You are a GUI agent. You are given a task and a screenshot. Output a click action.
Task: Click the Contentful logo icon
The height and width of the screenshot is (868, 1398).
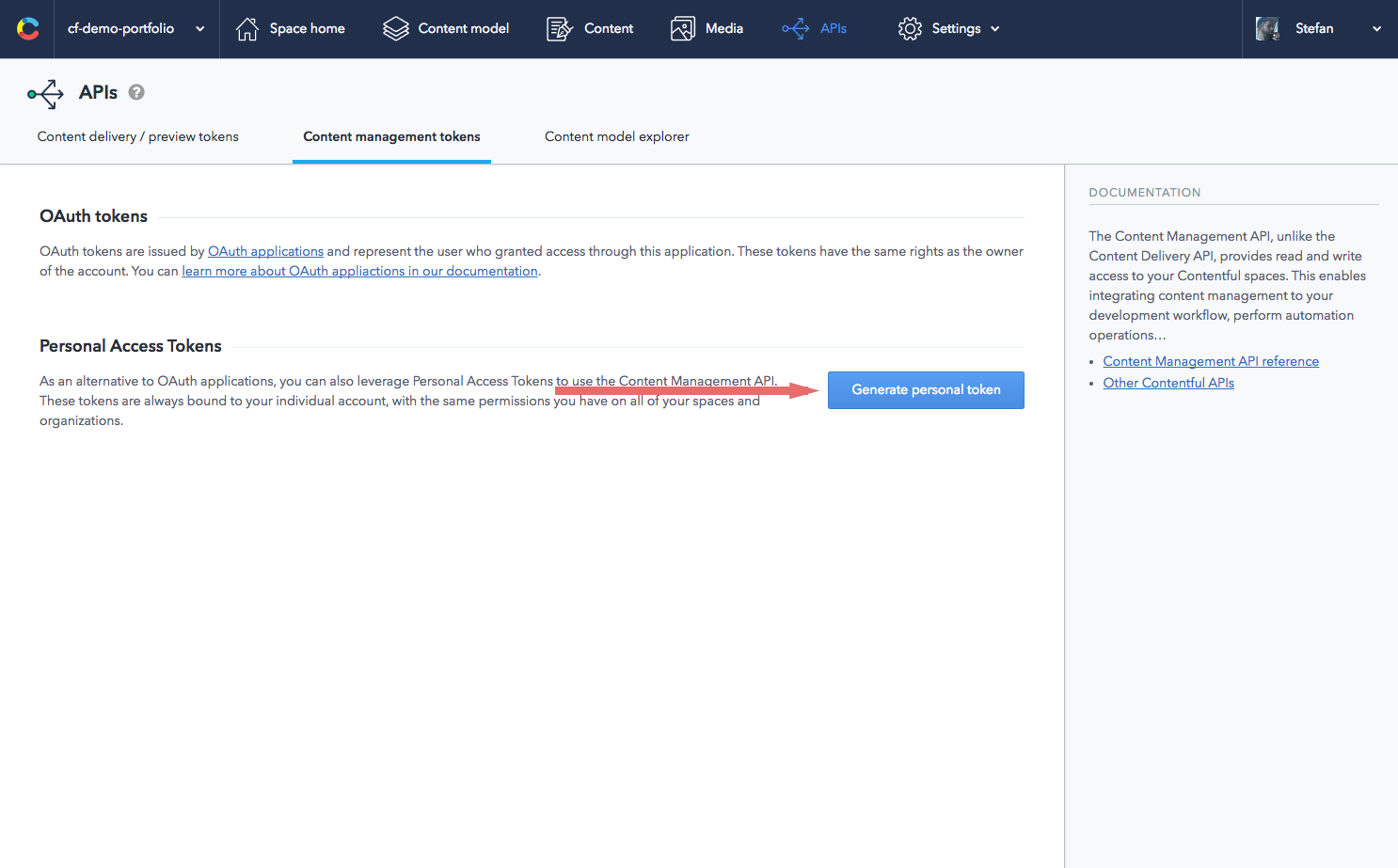coord(28,29)
